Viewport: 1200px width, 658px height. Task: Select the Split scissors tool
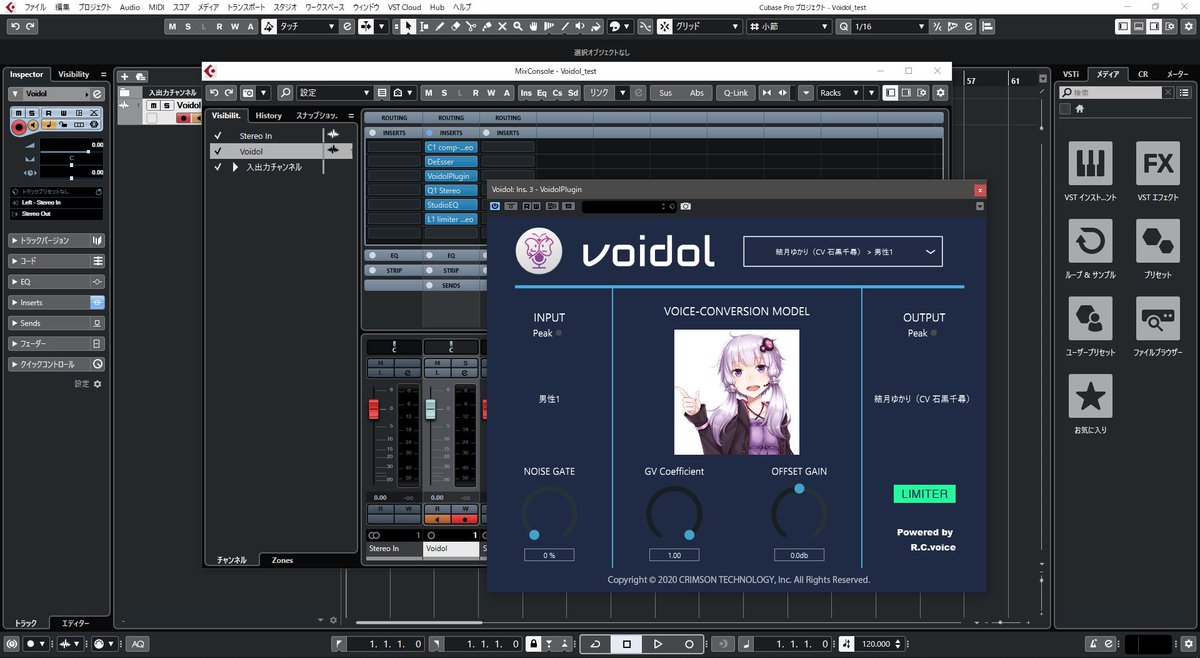(x=471, y=26)
